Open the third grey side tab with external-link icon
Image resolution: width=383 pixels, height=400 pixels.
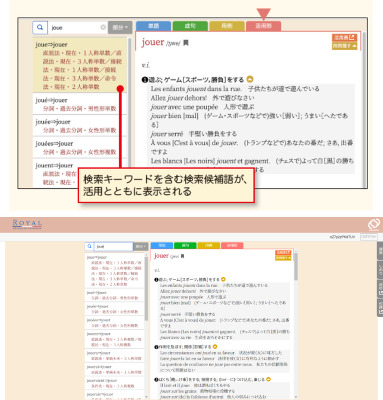[x=380, y=288]
